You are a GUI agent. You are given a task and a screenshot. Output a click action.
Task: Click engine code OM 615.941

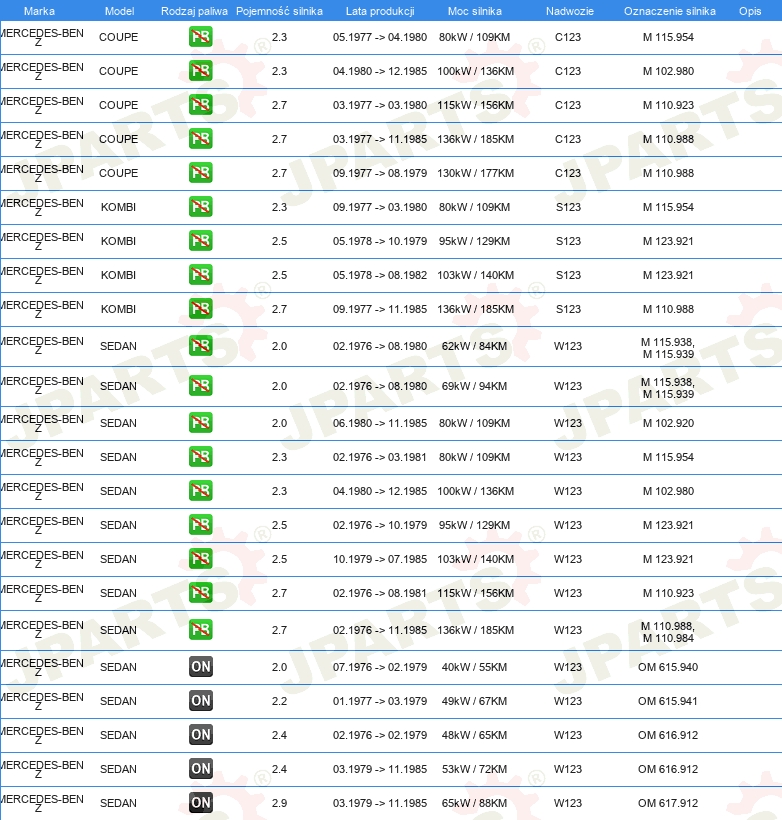(668, 701)
